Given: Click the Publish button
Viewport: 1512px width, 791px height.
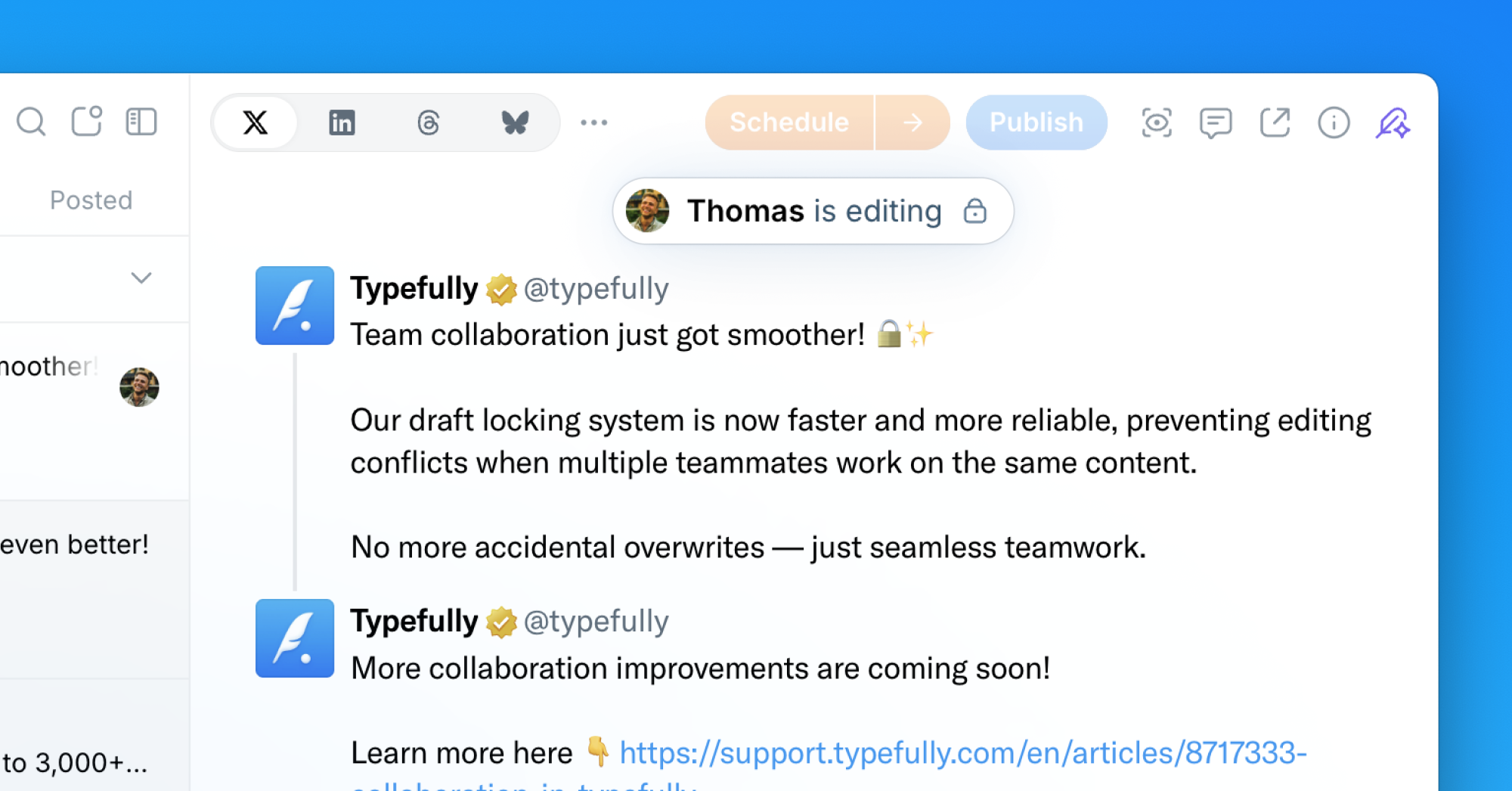Looking at the screenshot, I should [x=1036, y=123].
